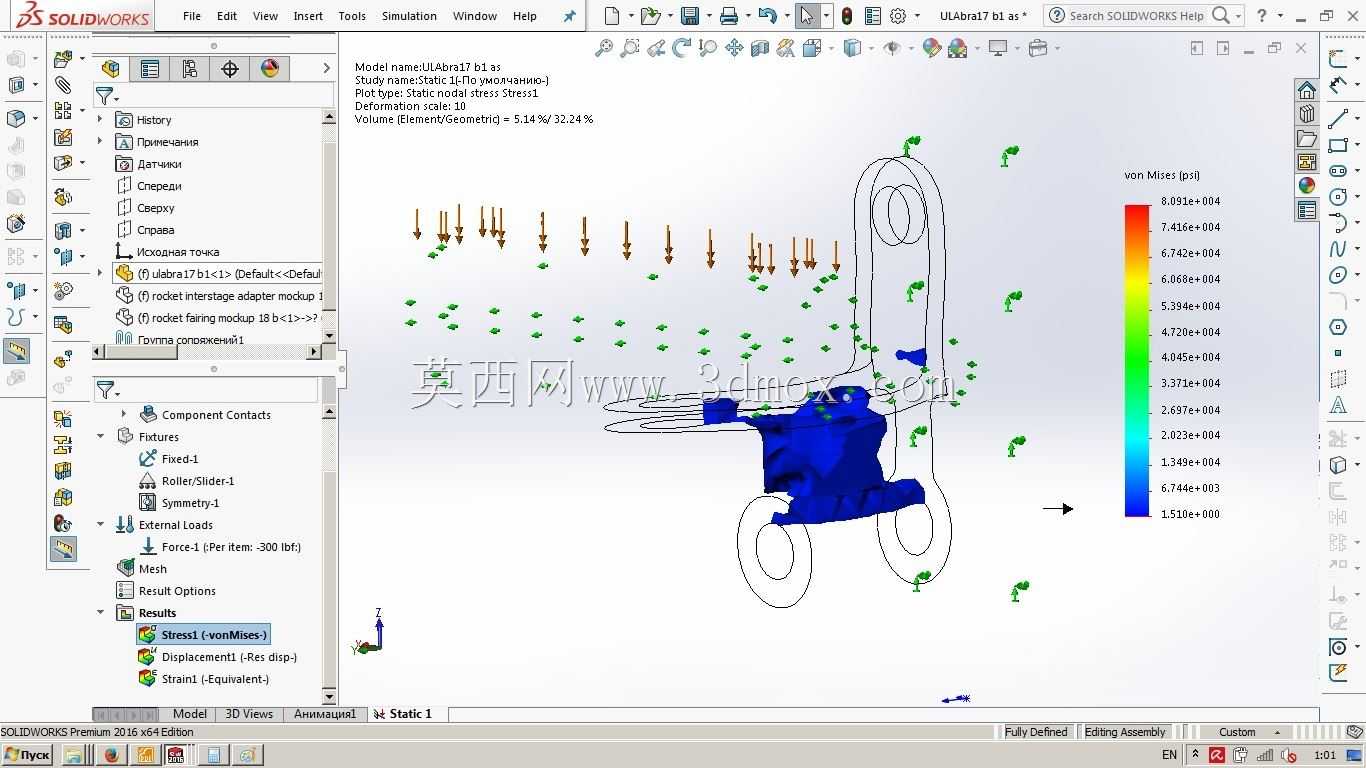
Task: Click the Edit Appearance color ball icon
Action: tap(932, 48)
